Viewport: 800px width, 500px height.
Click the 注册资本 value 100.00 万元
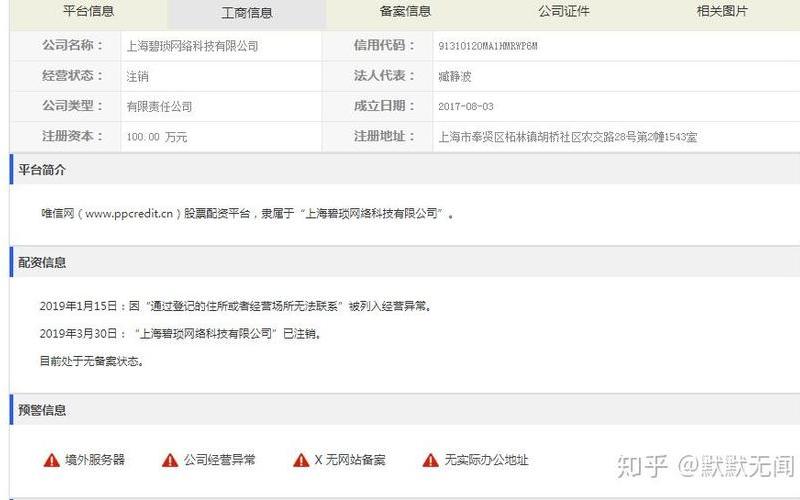(157, 137)
